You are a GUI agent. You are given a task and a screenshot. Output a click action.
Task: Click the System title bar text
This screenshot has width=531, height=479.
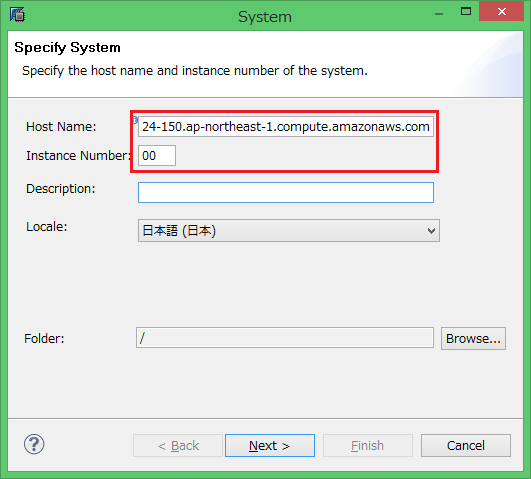(265, 17)
